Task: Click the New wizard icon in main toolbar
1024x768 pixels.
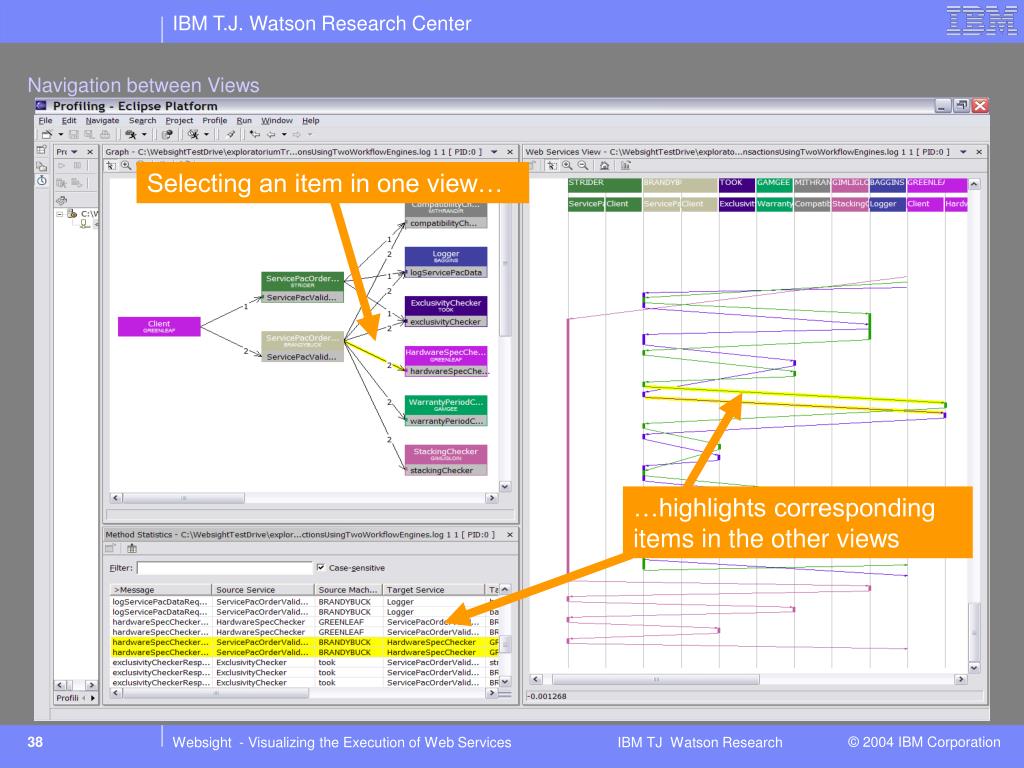Action: click(46, 135)
